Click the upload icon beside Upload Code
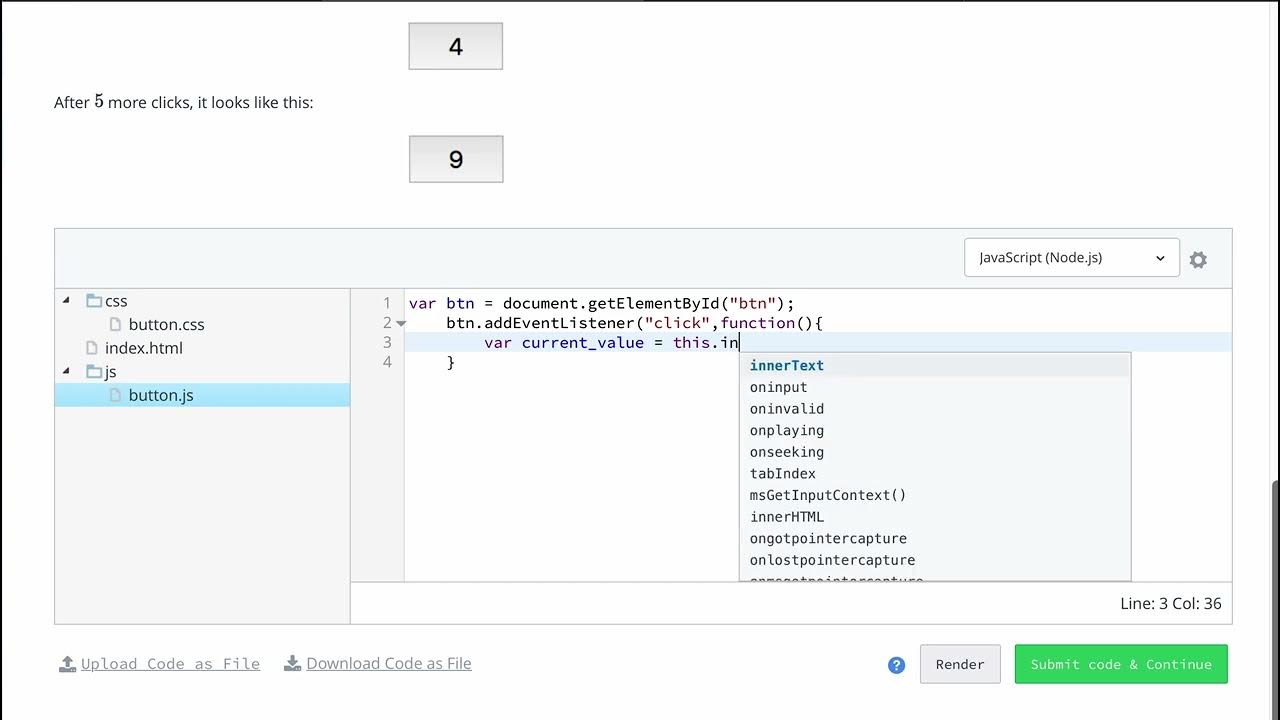This screenshot has width=1280, height=720. pos(68,663)
